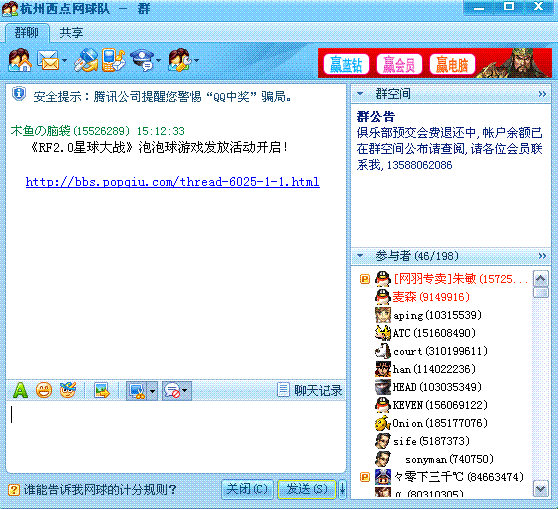The image size is (558, 509).
Task: Click the 参与者 double-chevron button
Action: tap(542, 256)
